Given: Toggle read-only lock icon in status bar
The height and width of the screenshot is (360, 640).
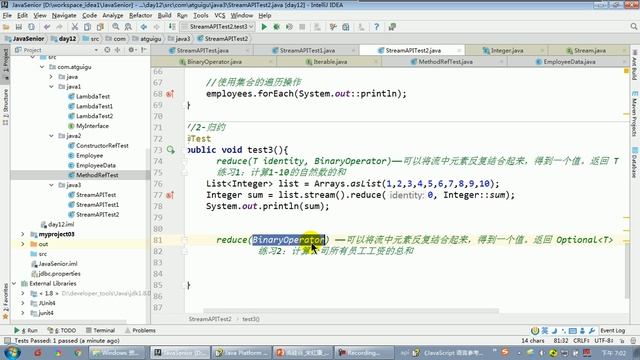Looking at the screenshot, I should click(x=622, y=340).
